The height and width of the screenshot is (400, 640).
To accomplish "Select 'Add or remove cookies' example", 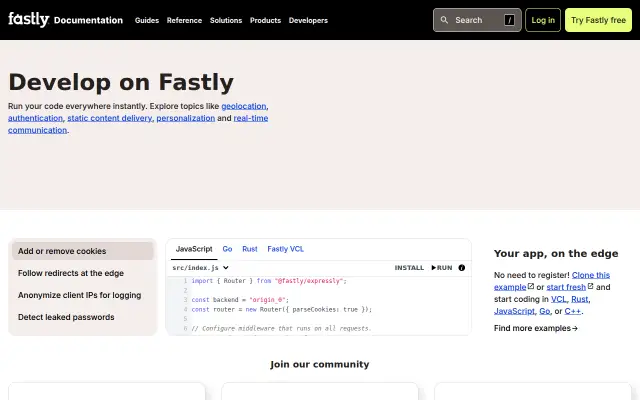I will point(82,251).
